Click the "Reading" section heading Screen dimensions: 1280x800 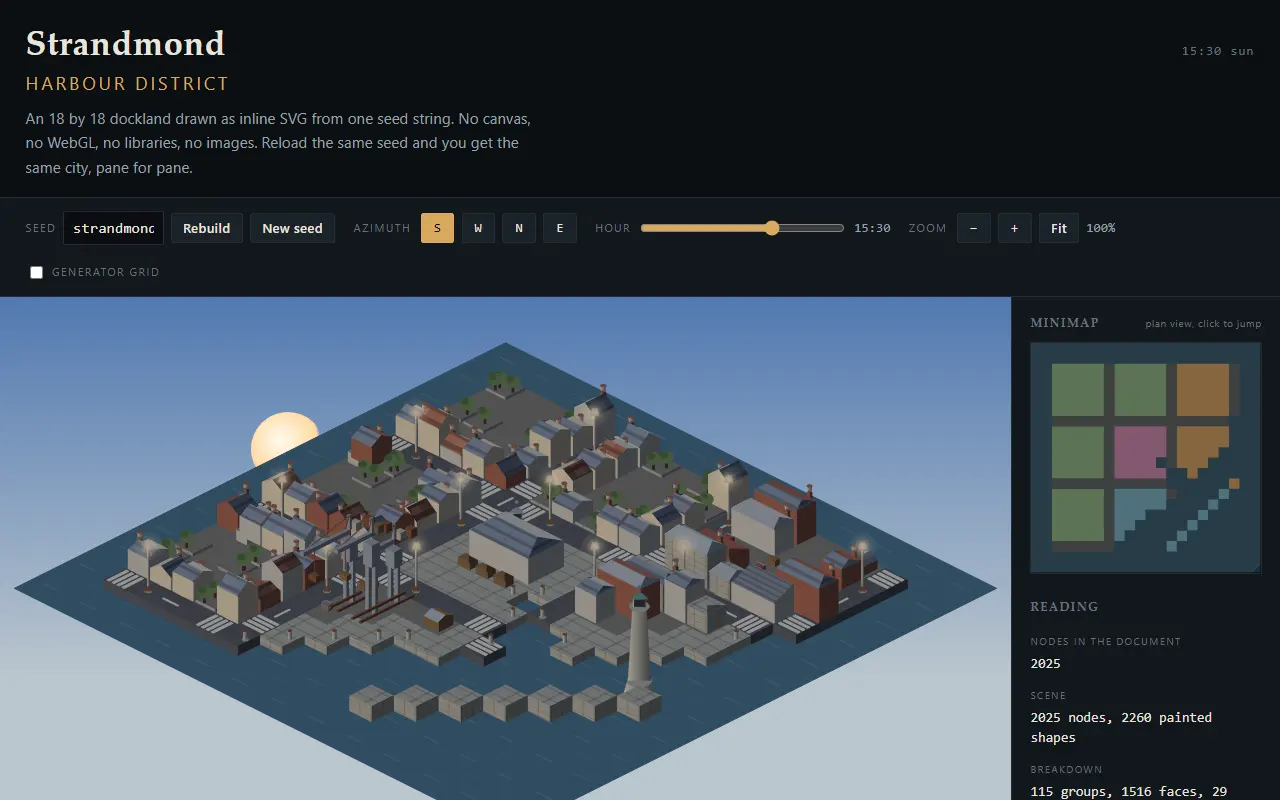[x=1064, y=607]
